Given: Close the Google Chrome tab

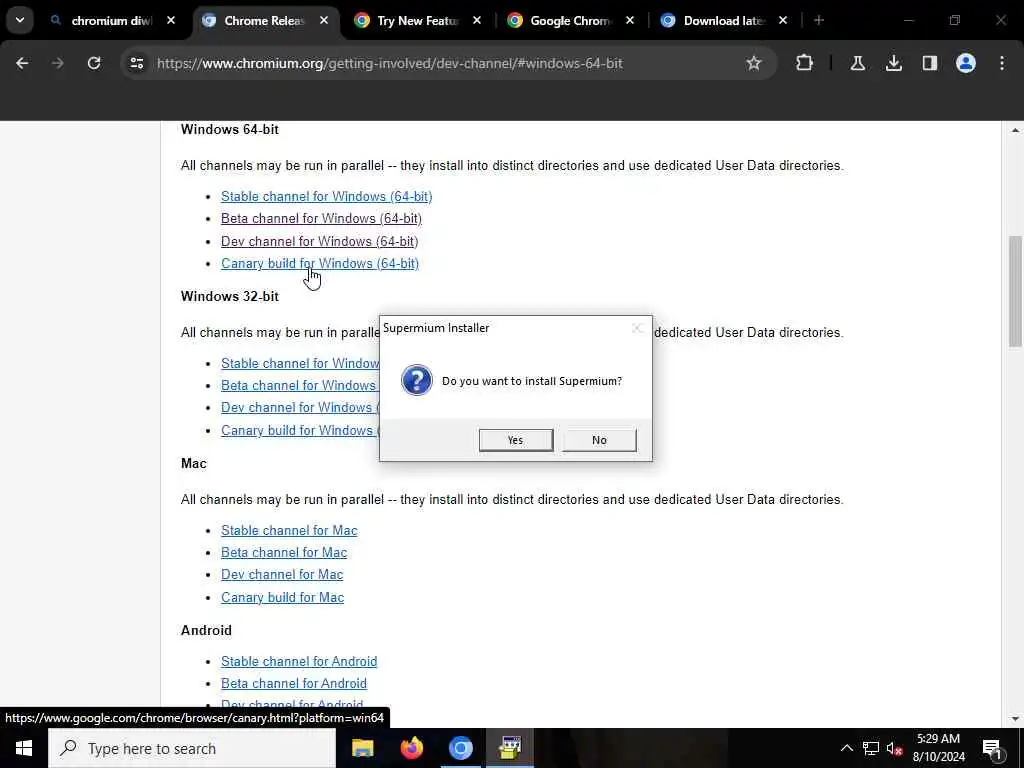Looking at the screenshot, I should pyautogui.click(x=630, y=20).
